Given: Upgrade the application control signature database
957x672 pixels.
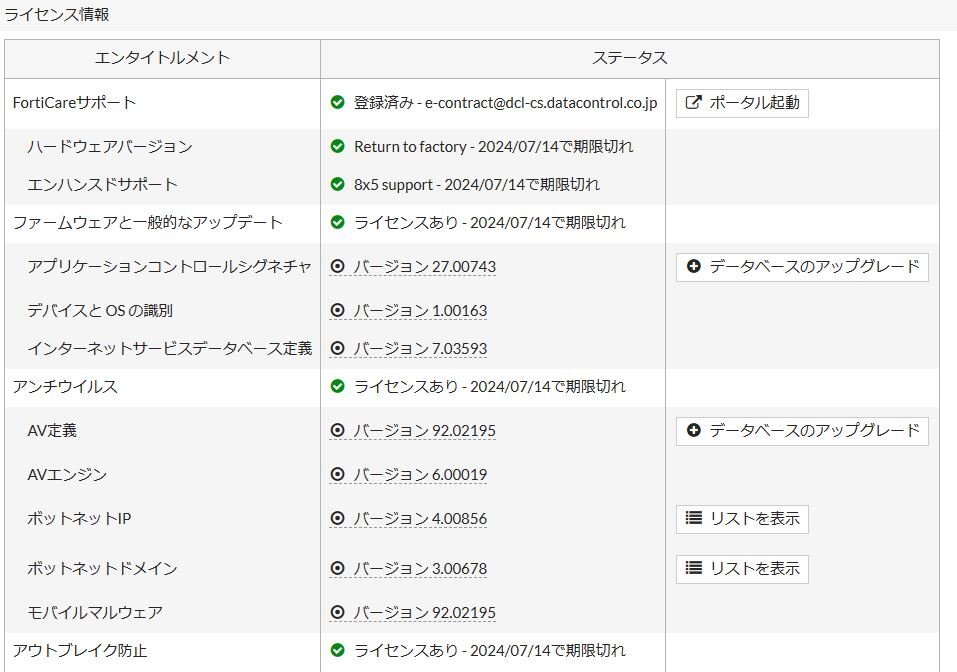Looking at the screenshot, I should (x=802, y=267).
